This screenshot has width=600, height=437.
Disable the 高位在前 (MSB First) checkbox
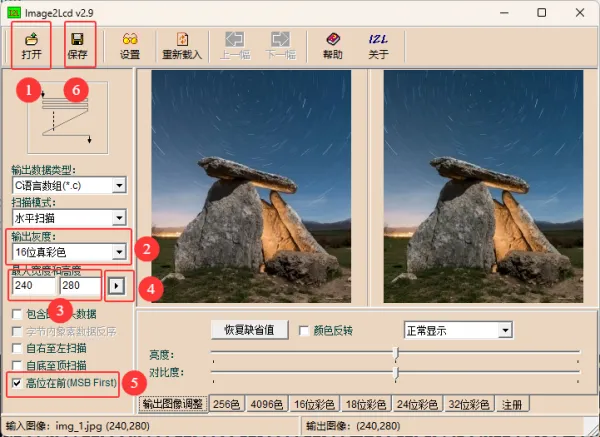point(16,383)
